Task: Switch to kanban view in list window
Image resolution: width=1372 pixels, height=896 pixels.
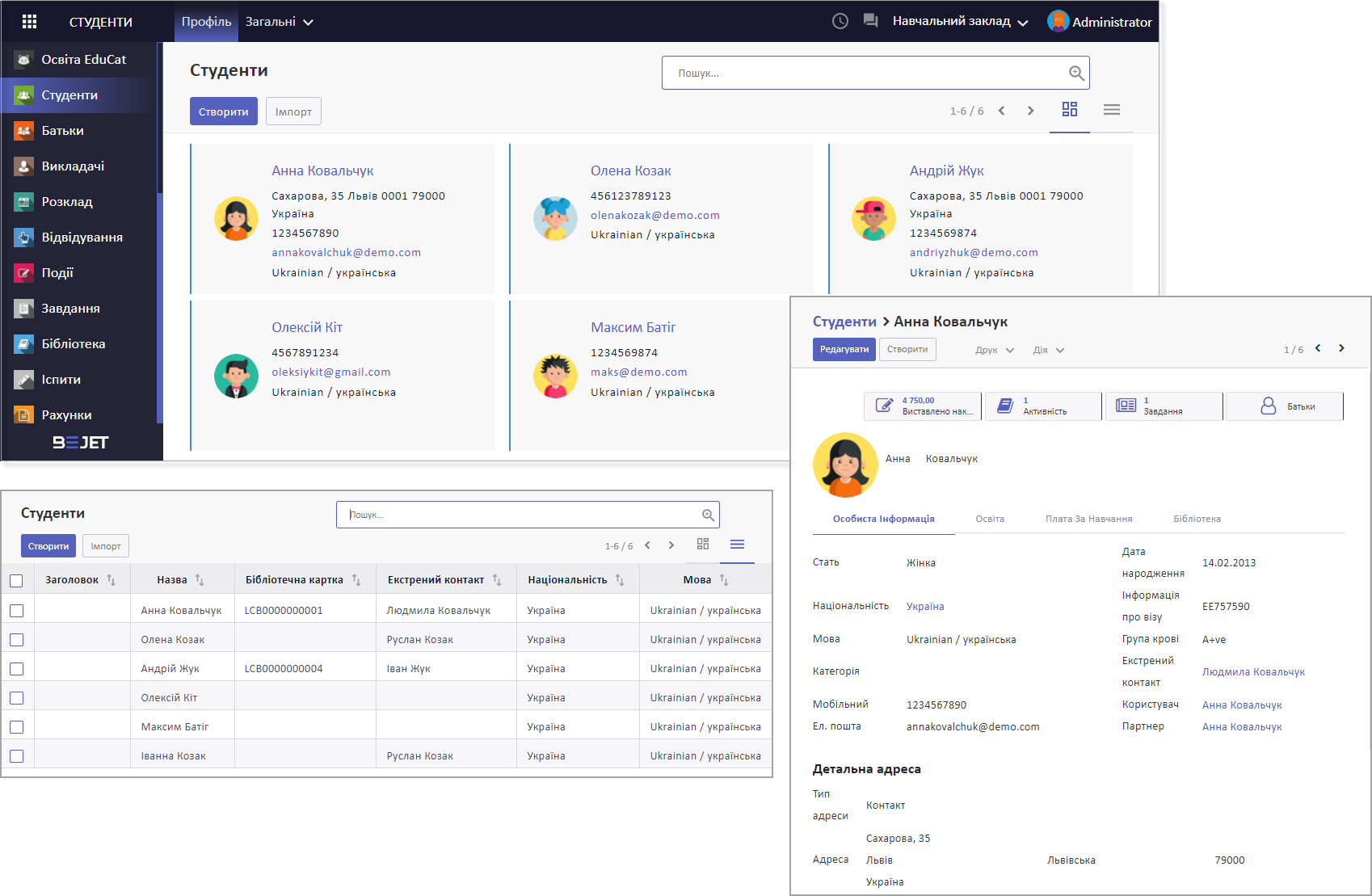Action: coord(703,544)
